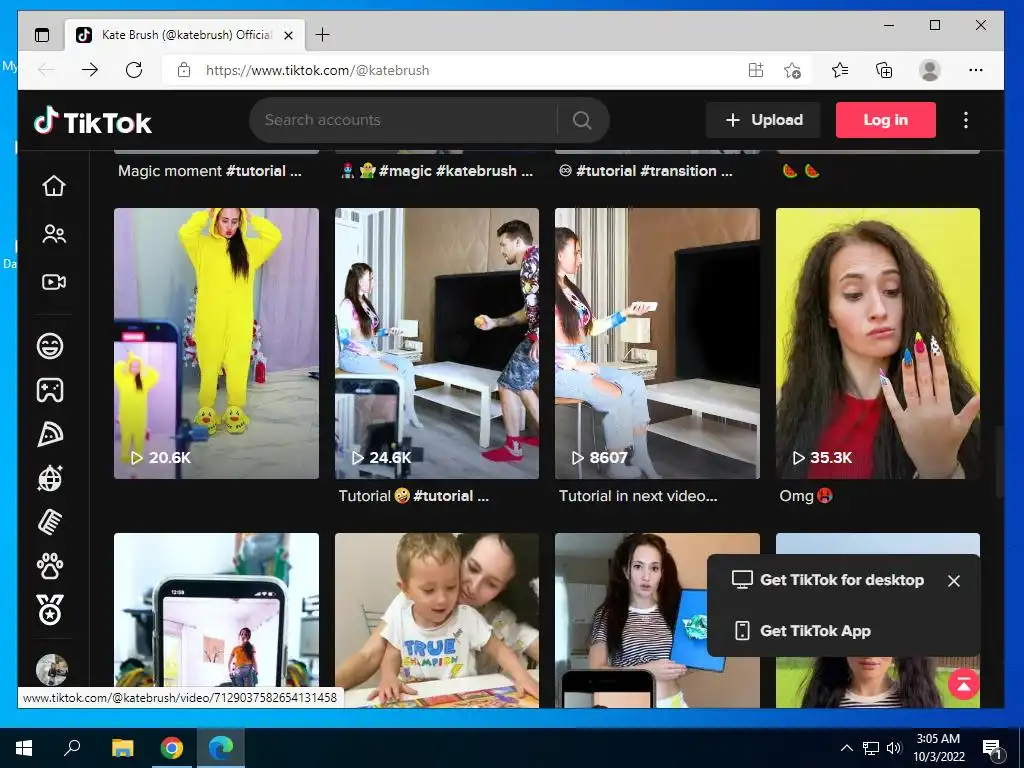The image size is (1024, 768).
Task: Click the Microsoft Edge taskbar icon
Action: 221,748
